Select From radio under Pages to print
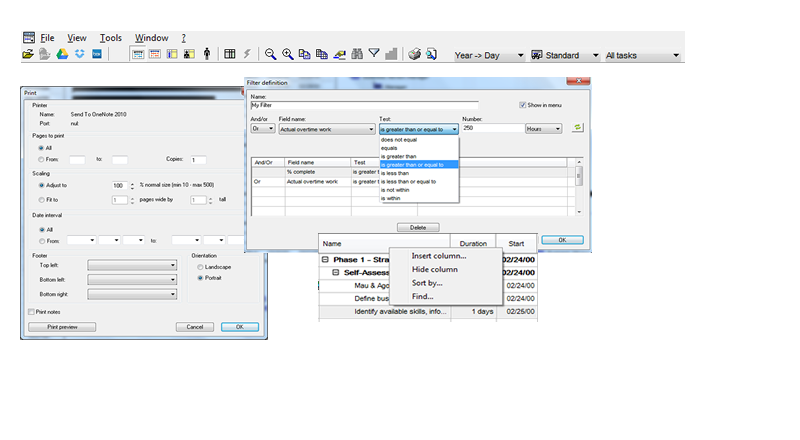The height and width of the screenshot is (440, 800). [x=41, y=159]
